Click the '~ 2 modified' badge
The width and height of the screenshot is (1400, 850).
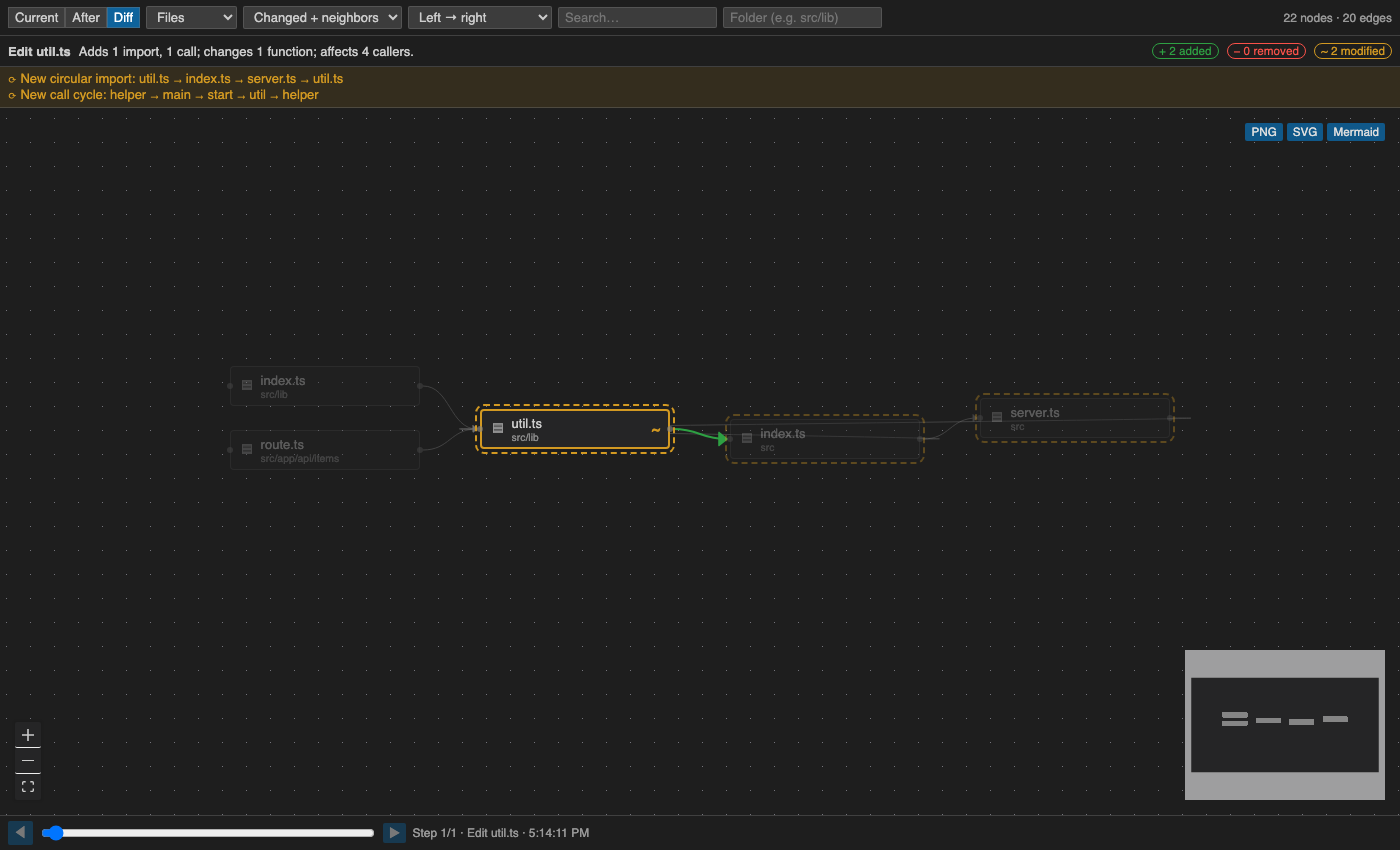1352,51
